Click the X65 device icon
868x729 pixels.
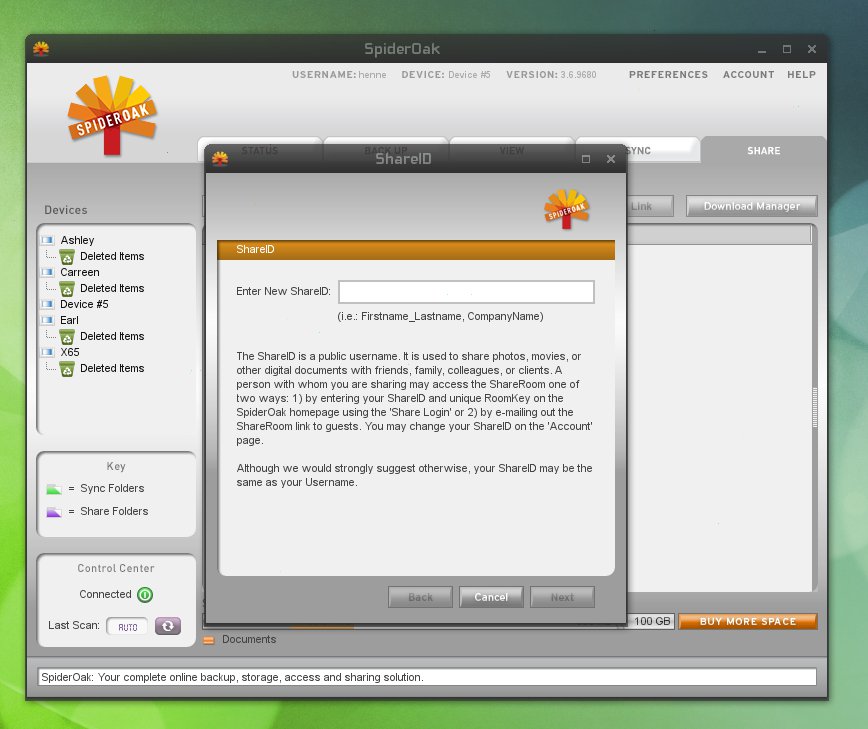48,352
